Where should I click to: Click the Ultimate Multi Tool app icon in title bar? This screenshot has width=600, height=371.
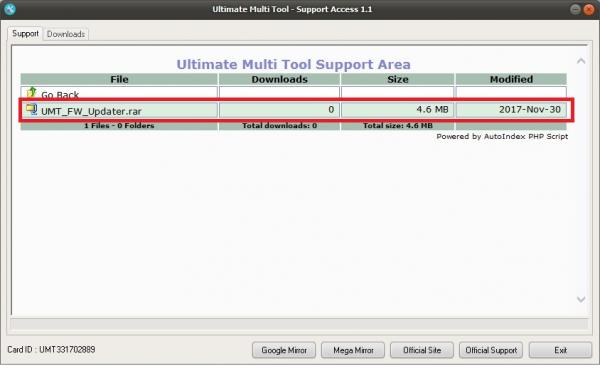click(10, 9)
